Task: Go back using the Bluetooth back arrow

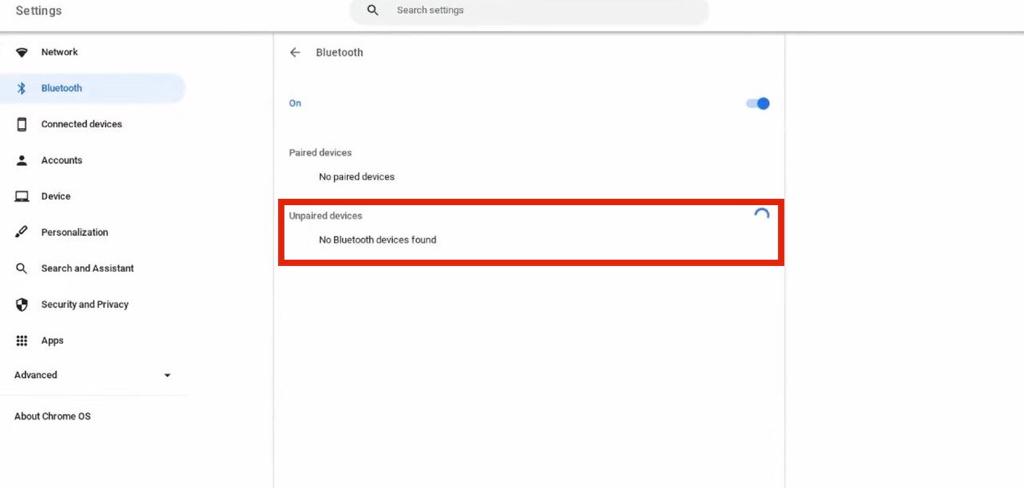Action: point(295,52)
